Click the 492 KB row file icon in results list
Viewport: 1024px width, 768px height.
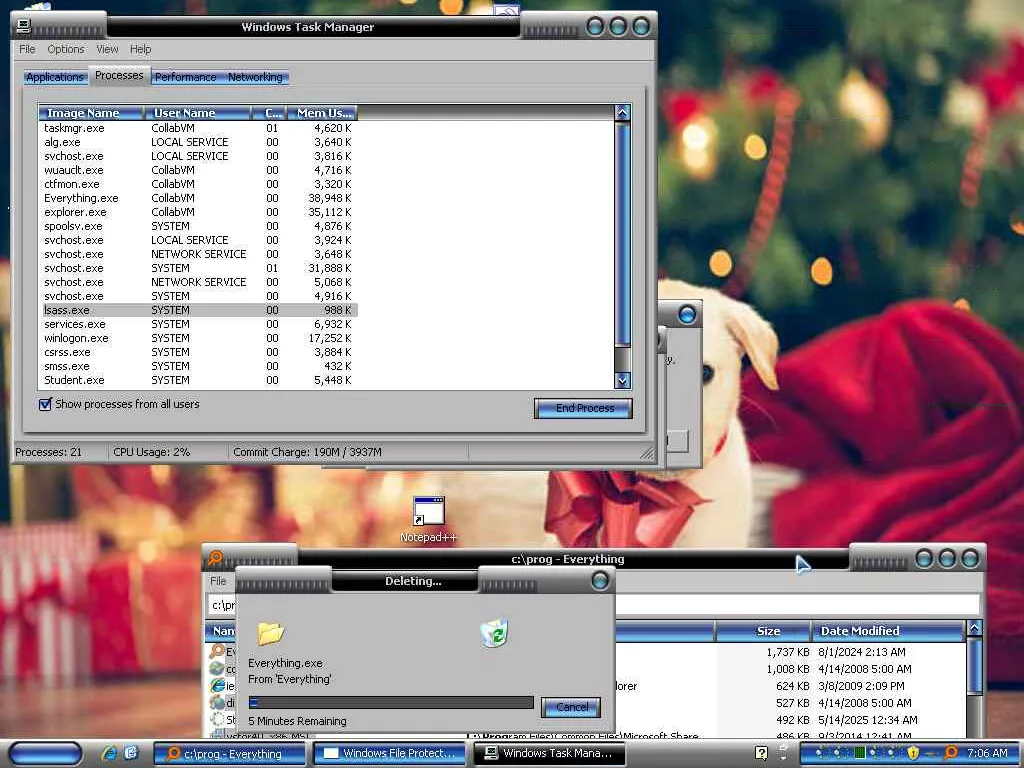217,719
